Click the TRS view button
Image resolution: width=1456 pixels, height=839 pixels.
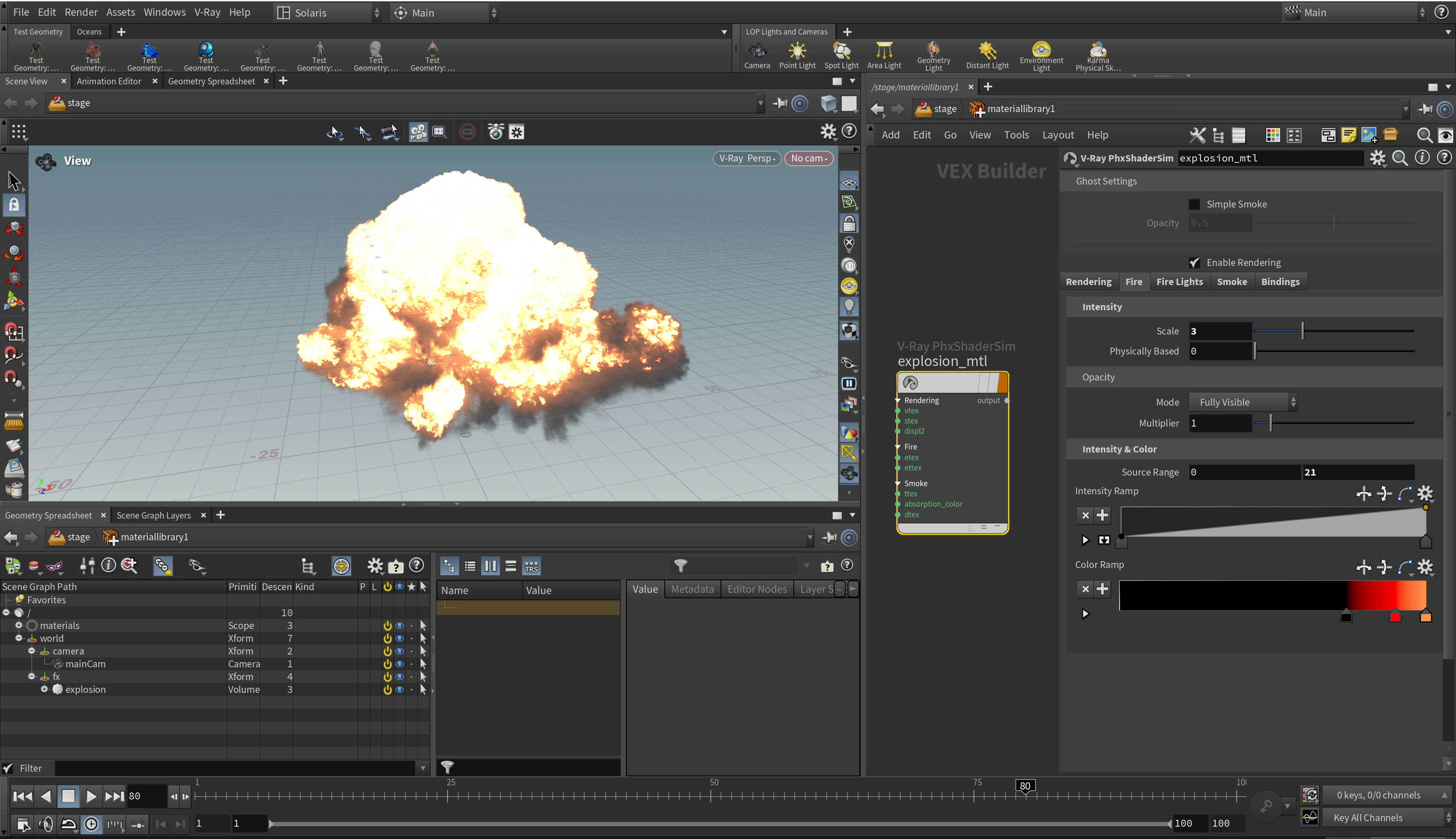(x=531, y=566)
